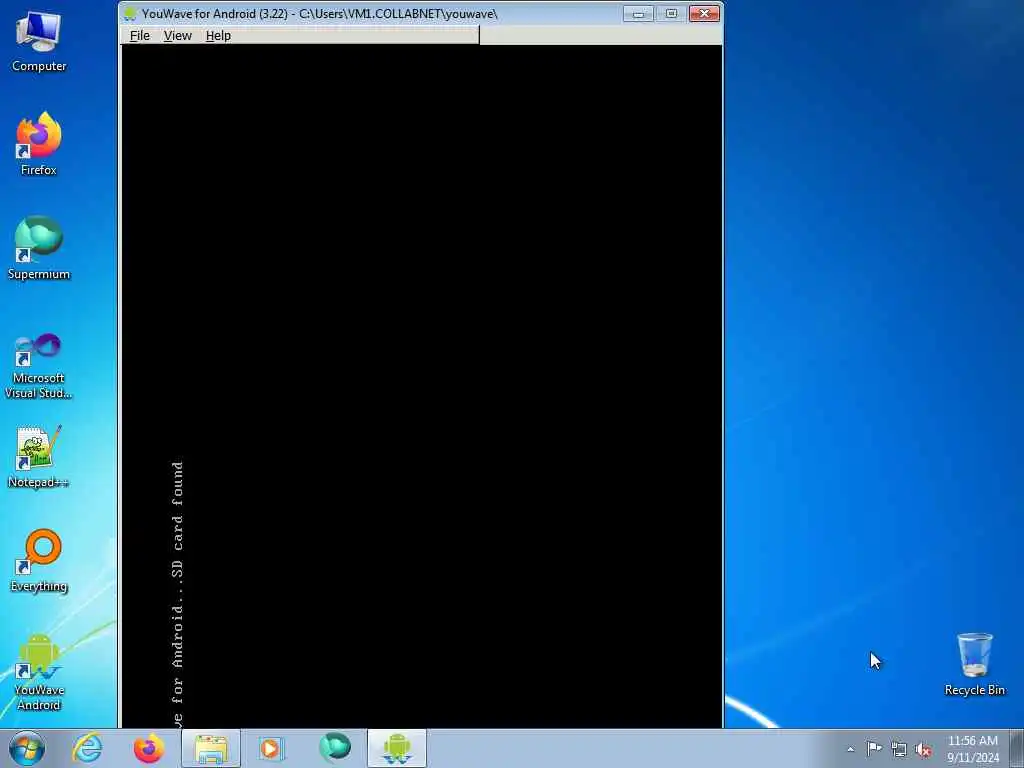Launch Firefox from the taskbar
The image size is (1024, 768).
pyautogui.click(x=149, y=748)
